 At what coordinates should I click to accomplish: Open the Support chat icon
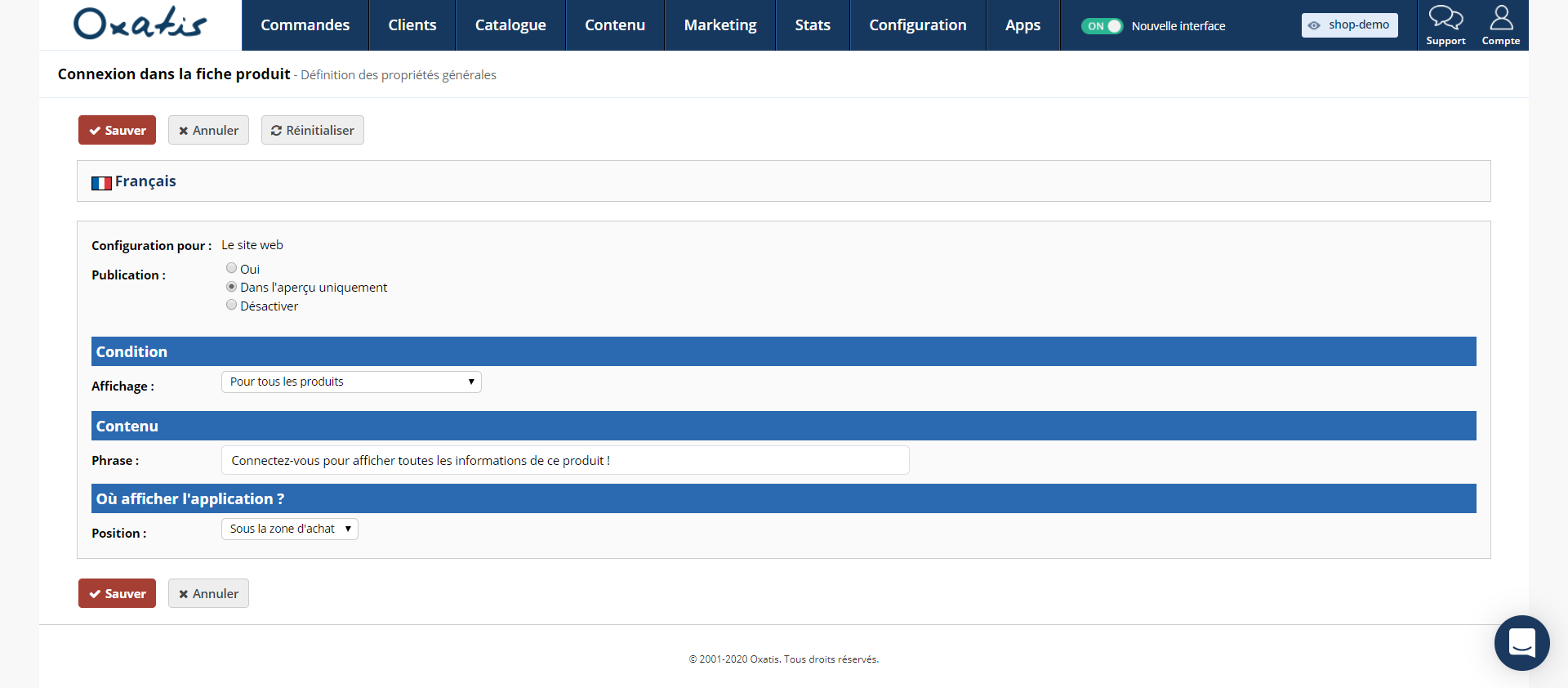[x=1445, y=25]
